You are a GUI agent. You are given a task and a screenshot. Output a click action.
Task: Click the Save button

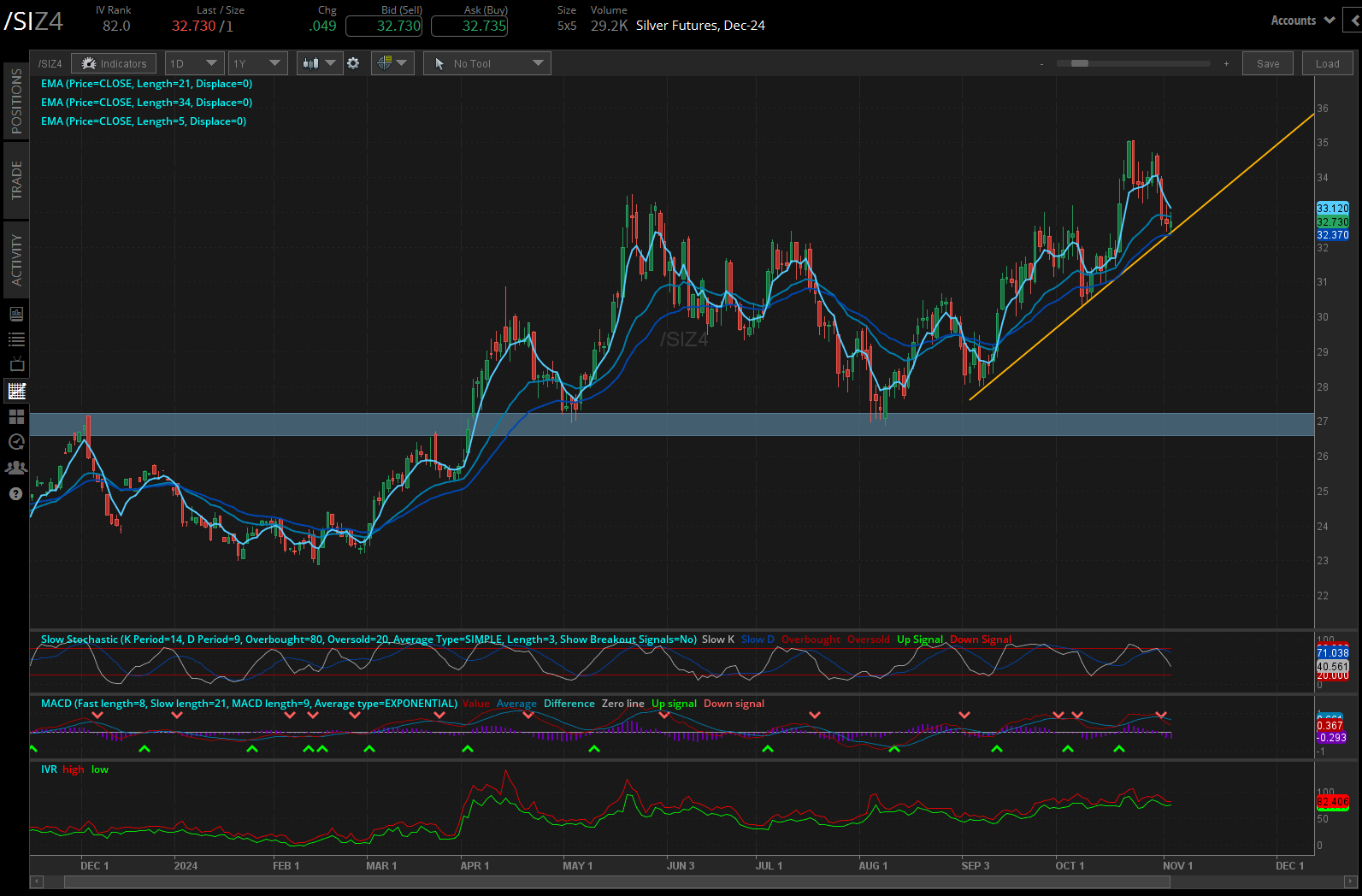click(1268, 63)
